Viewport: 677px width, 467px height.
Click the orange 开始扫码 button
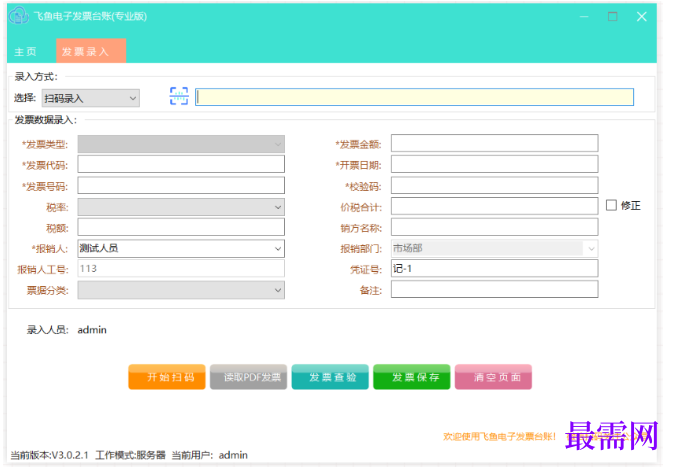tap(167, 377)
